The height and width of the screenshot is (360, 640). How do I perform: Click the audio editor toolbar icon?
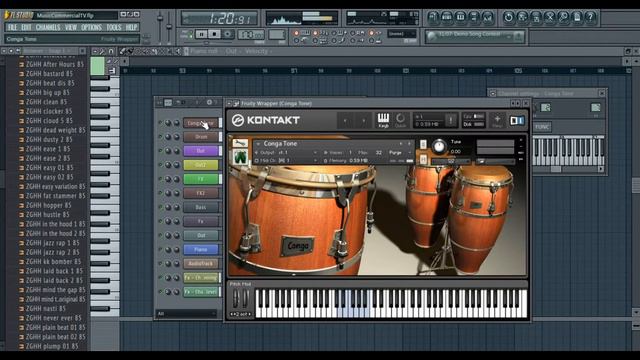click(550, 18)
